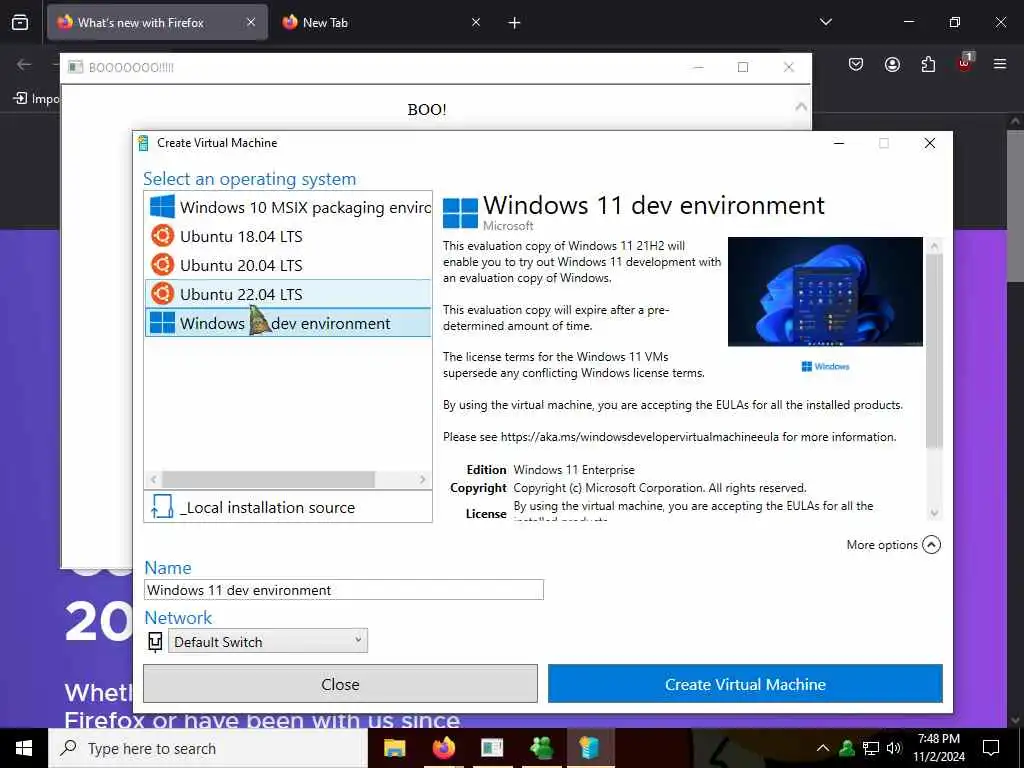The image size is (1024, 768).
Task: Click the Create Virtual Machine button
Action: coord(745,684)
